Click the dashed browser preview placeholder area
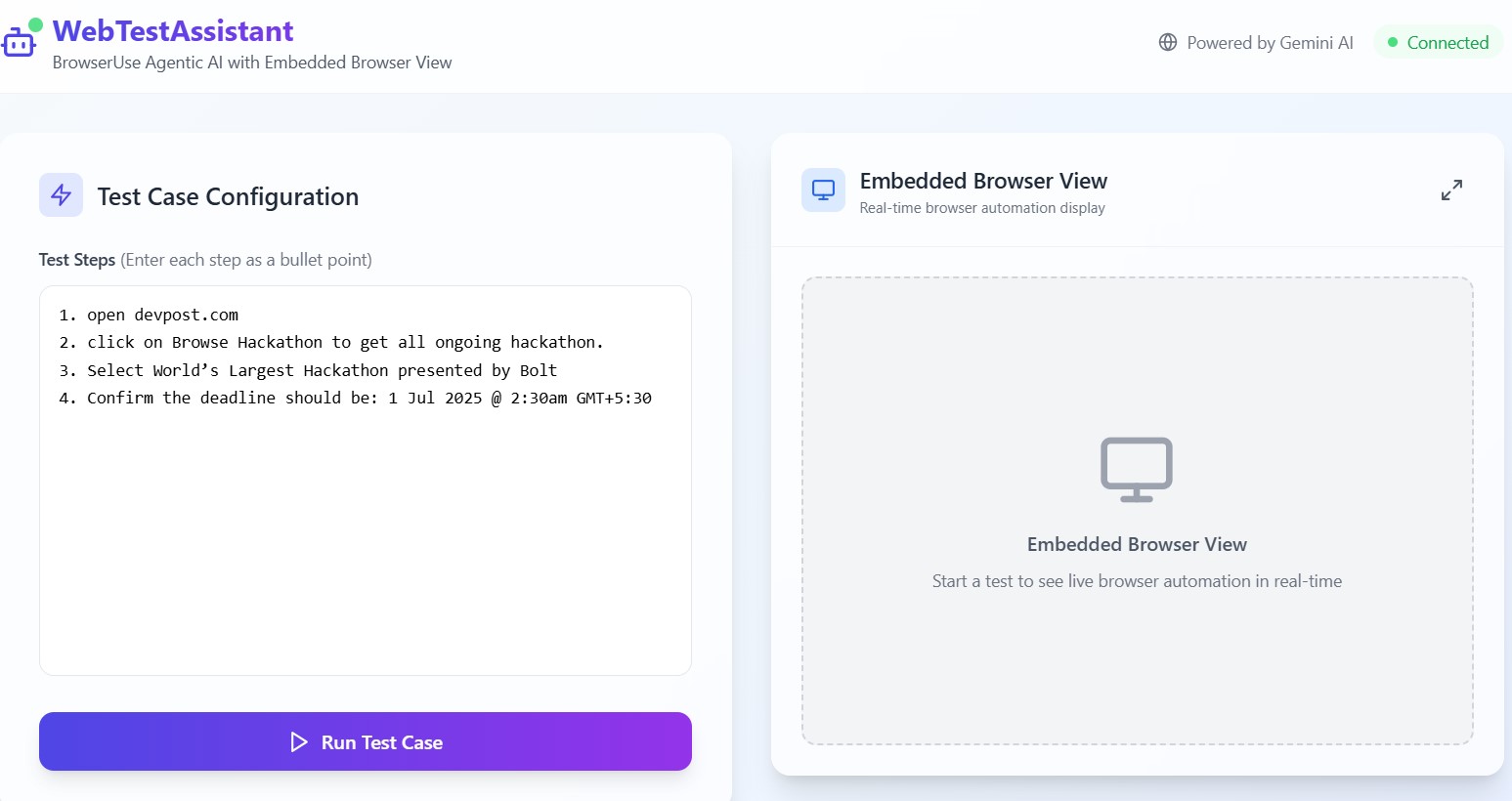Screen dimensions: 1512x801 pos(1137,511)
